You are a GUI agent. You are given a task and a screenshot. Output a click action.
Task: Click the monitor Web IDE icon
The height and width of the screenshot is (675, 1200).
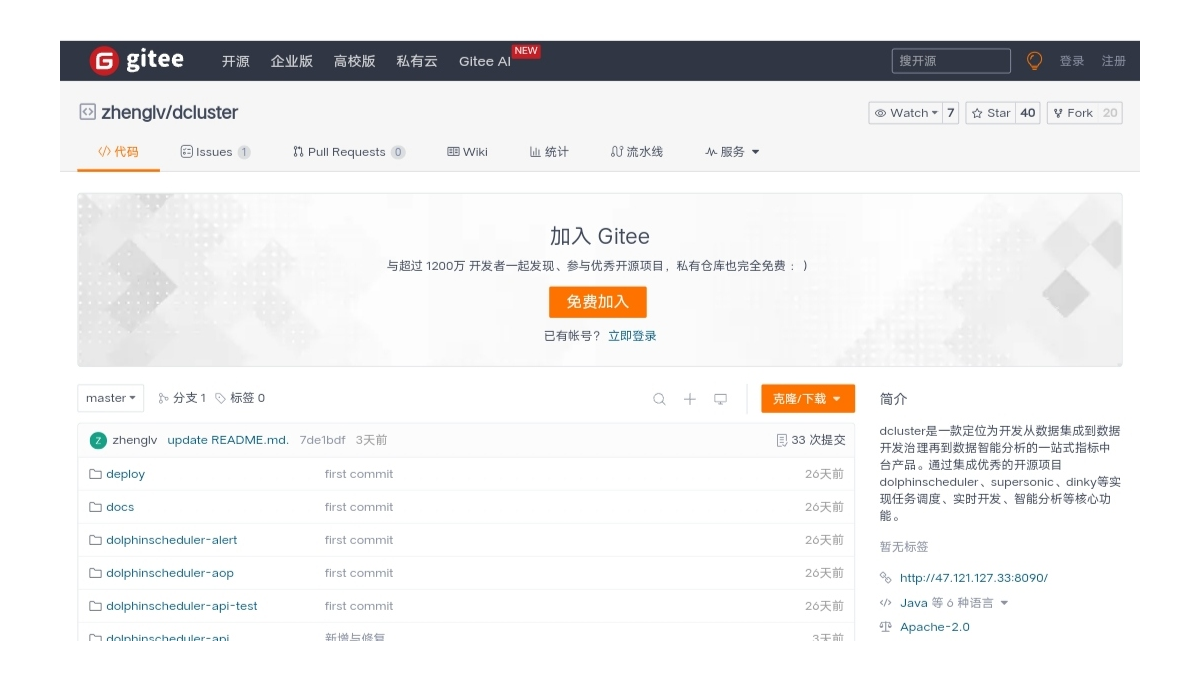click(720, 399)
